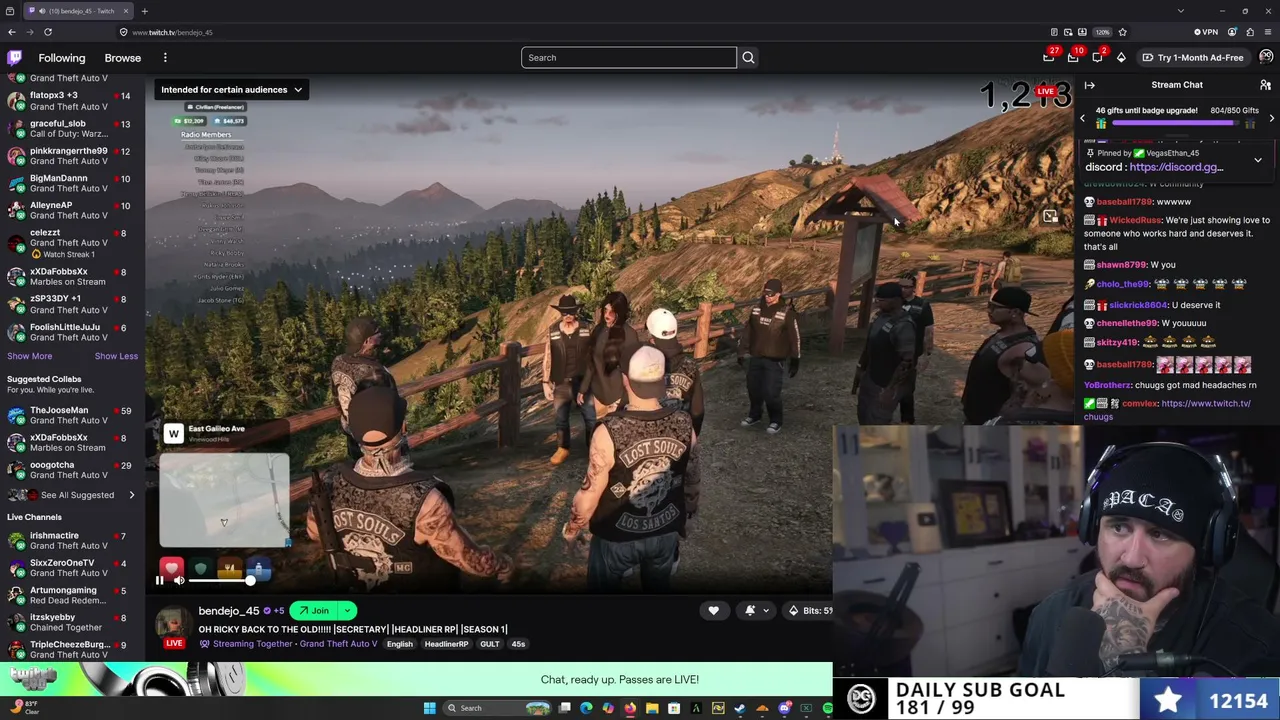Open the notifications inbox with badge 10
Screen dimensions: 1280x720
tap(1073, 58)
